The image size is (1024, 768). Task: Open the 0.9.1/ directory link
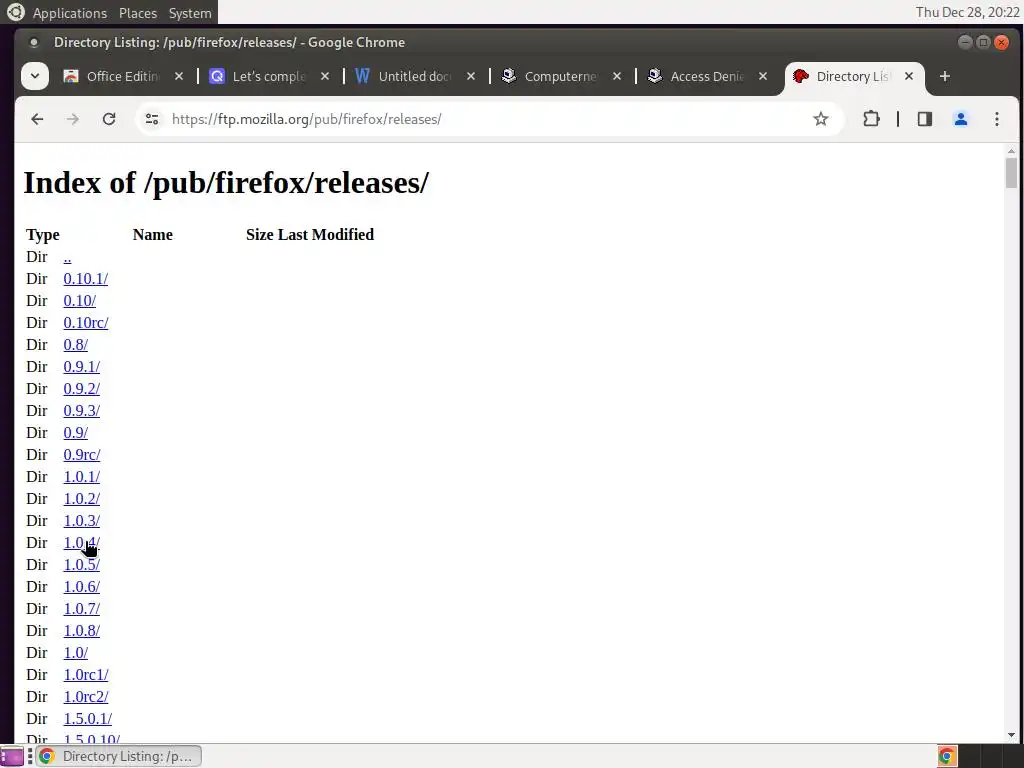point(82,367)
